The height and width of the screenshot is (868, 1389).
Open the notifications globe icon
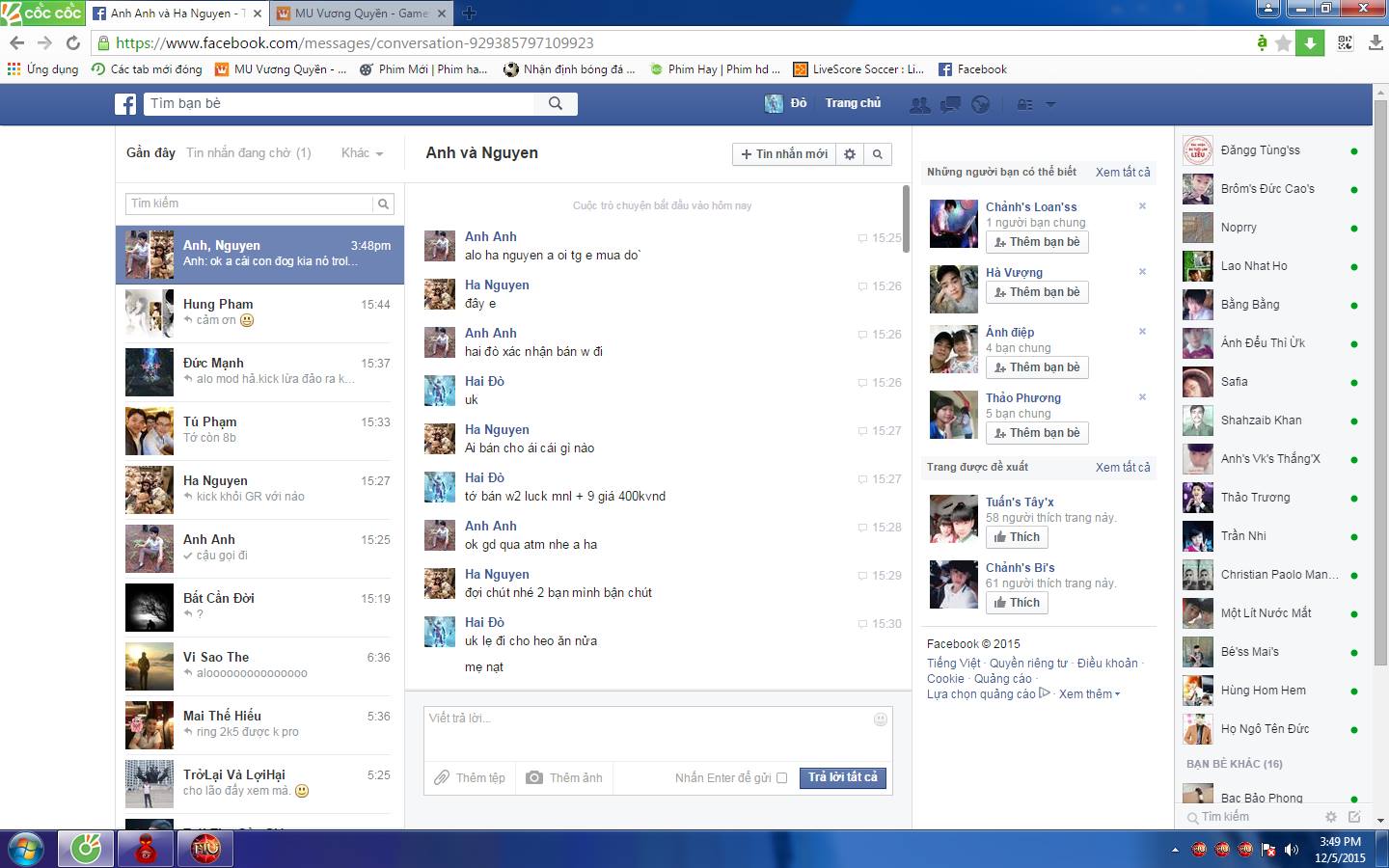[x=980, y=104]
